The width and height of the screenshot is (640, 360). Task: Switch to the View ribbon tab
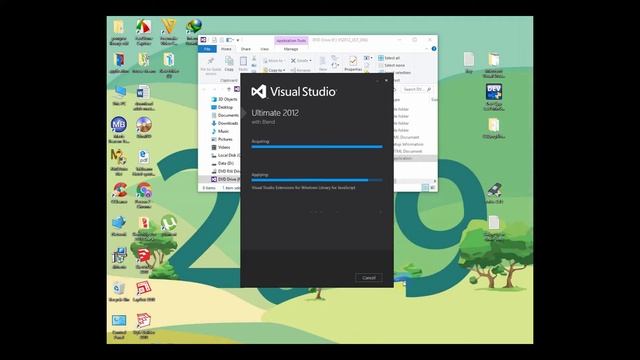[264, 49]
